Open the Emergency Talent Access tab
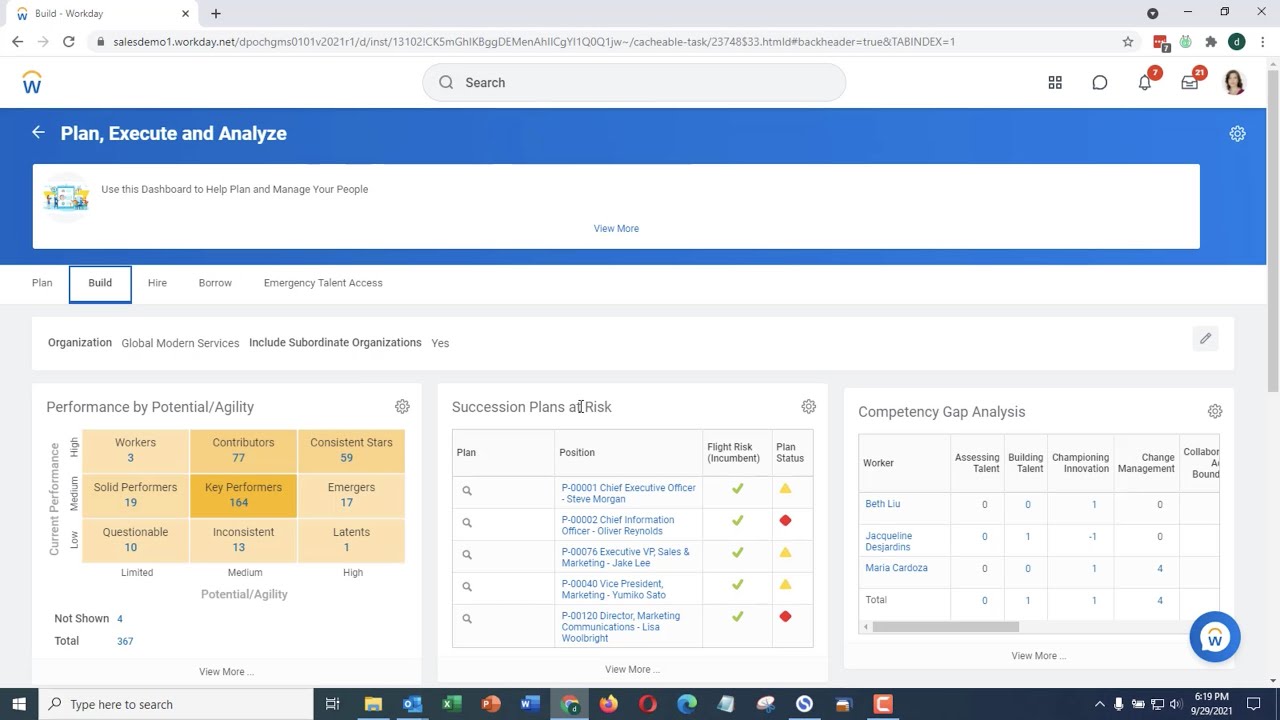Viewport: 1280px width, 720px height. (323, 283)
